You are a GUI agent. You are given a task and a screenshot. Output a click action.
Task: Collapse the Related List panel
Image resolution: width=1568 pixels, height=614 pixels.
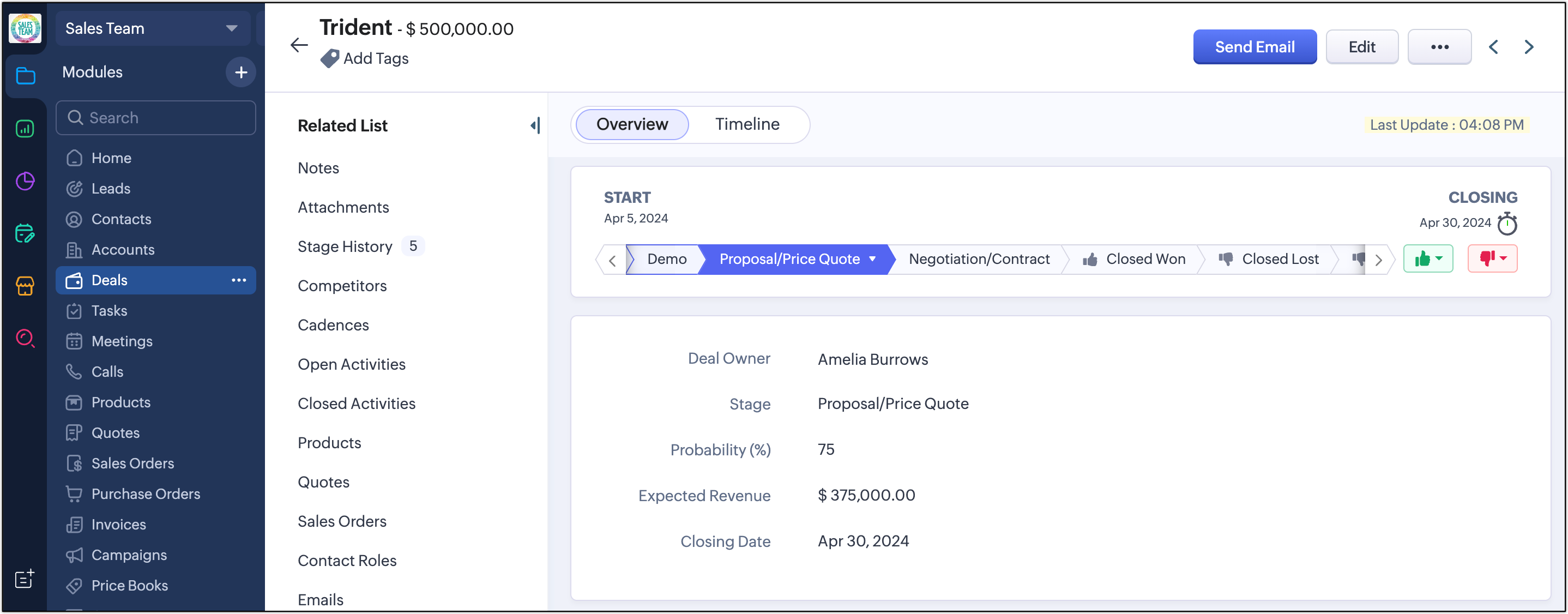click(x=534, y=125)
